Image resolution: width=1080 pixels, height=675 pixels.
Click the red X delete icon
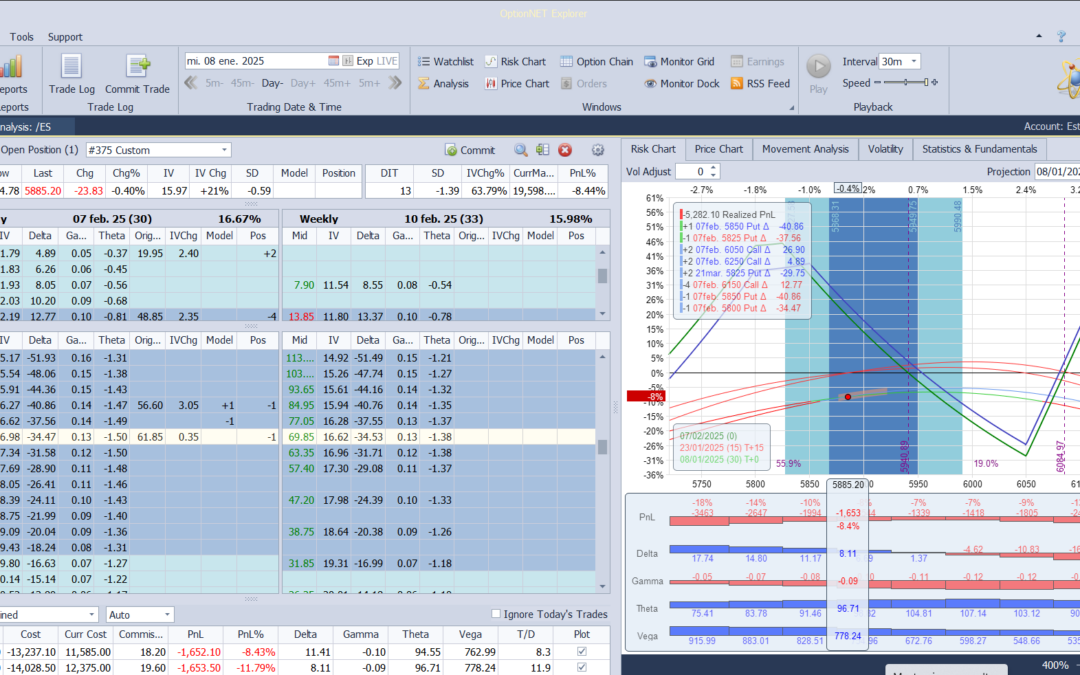pyautogui.click(x=565, y=150)
